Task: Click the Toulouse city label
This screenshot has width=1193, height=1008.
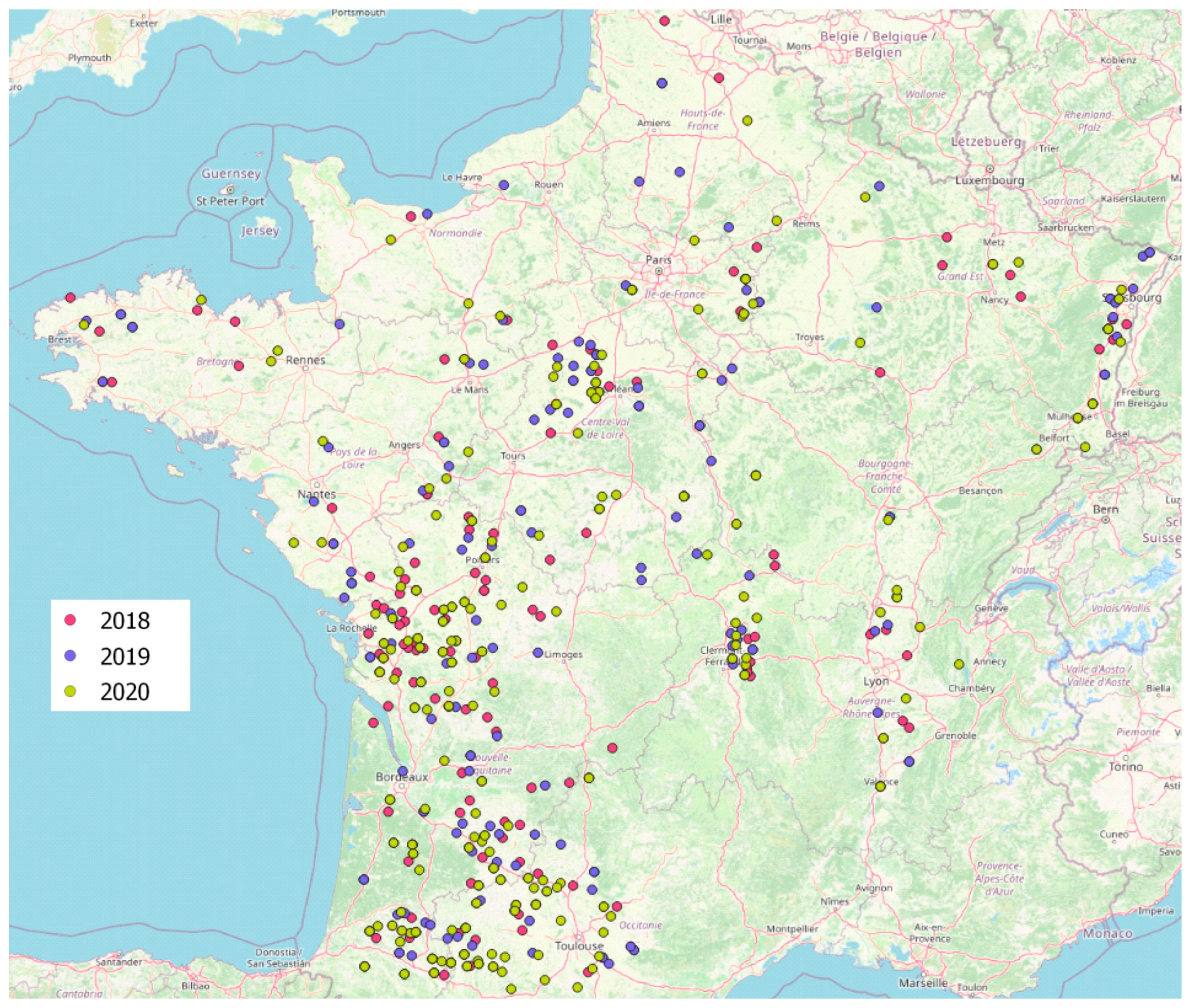Action: [579, 946]
